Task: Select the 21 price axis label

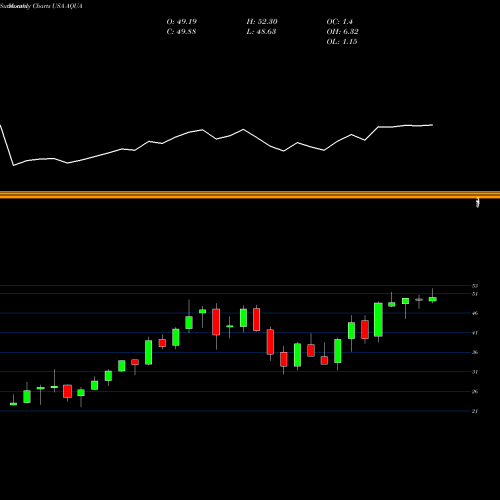Action: tap(475, 411)
